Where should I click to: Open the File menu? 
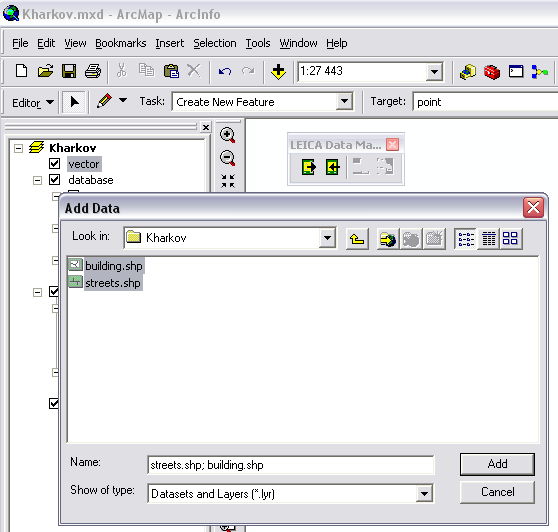point(20,43)
